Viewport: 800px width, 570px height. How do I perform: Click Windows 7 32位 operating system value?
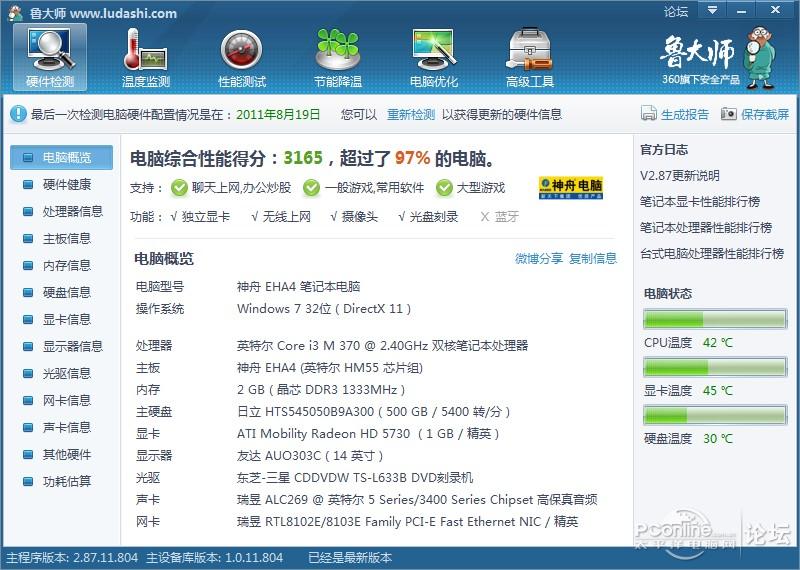[324, 309]
